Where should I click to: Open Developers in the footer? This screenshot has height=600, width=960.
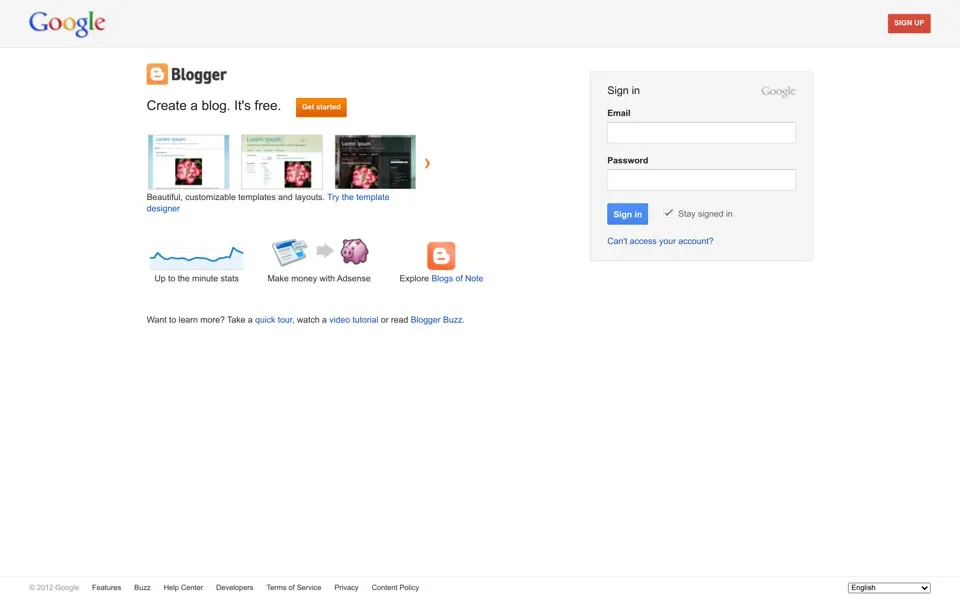[234, 588]
